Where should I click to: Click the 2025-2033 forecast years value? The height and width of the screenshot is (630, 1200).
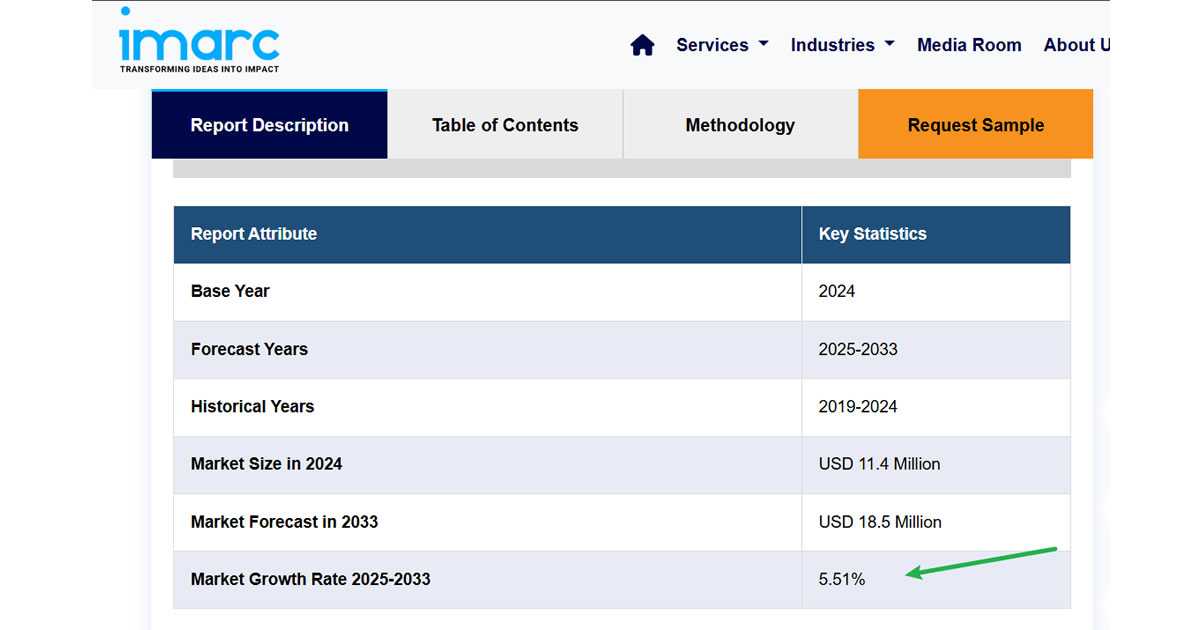point(858,349)
